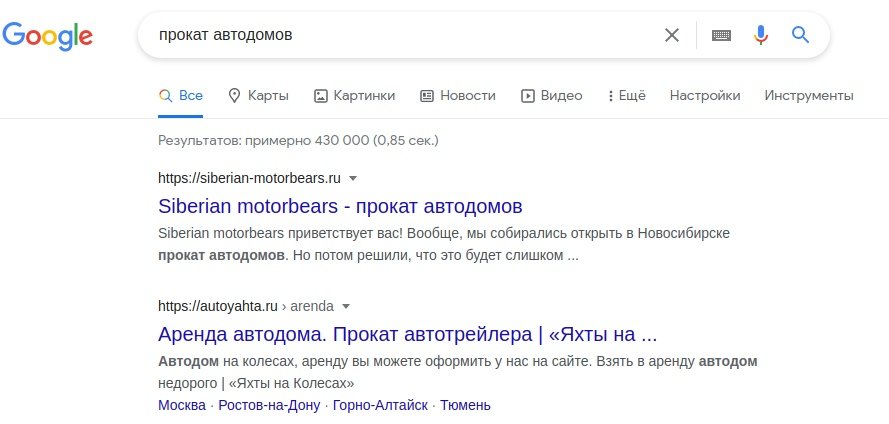Image resolution: width=889 pixels, height=424 pixels.
Task: Open the Новости results tab
Action: pos(457,96)
